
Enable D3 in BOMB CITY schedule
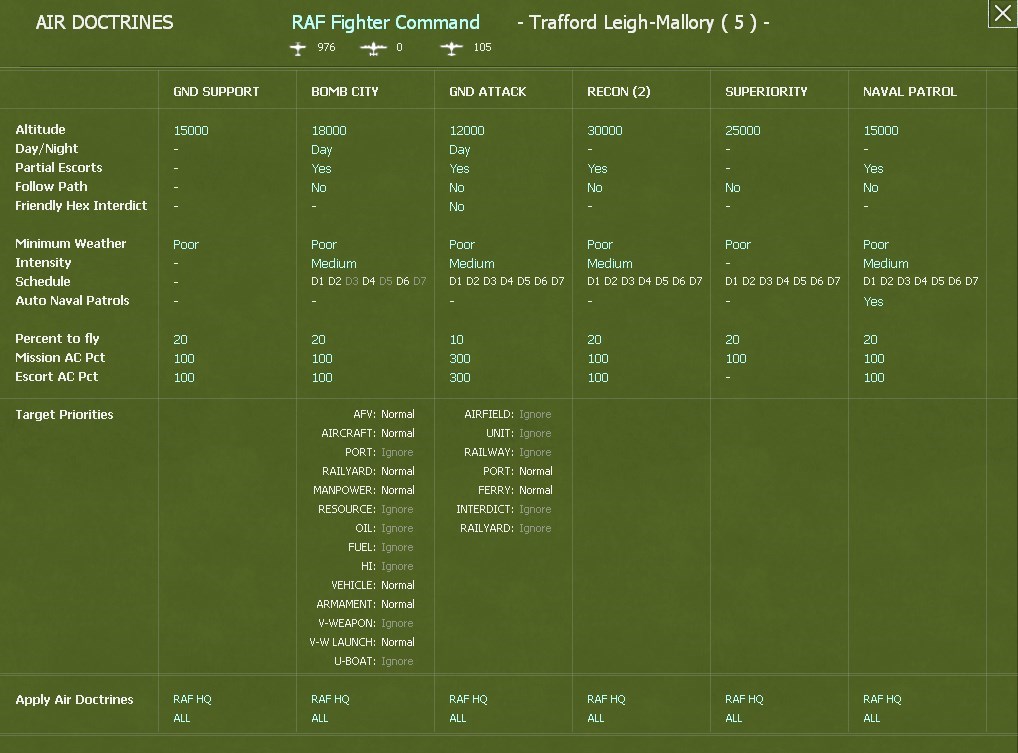coord(352,282)
